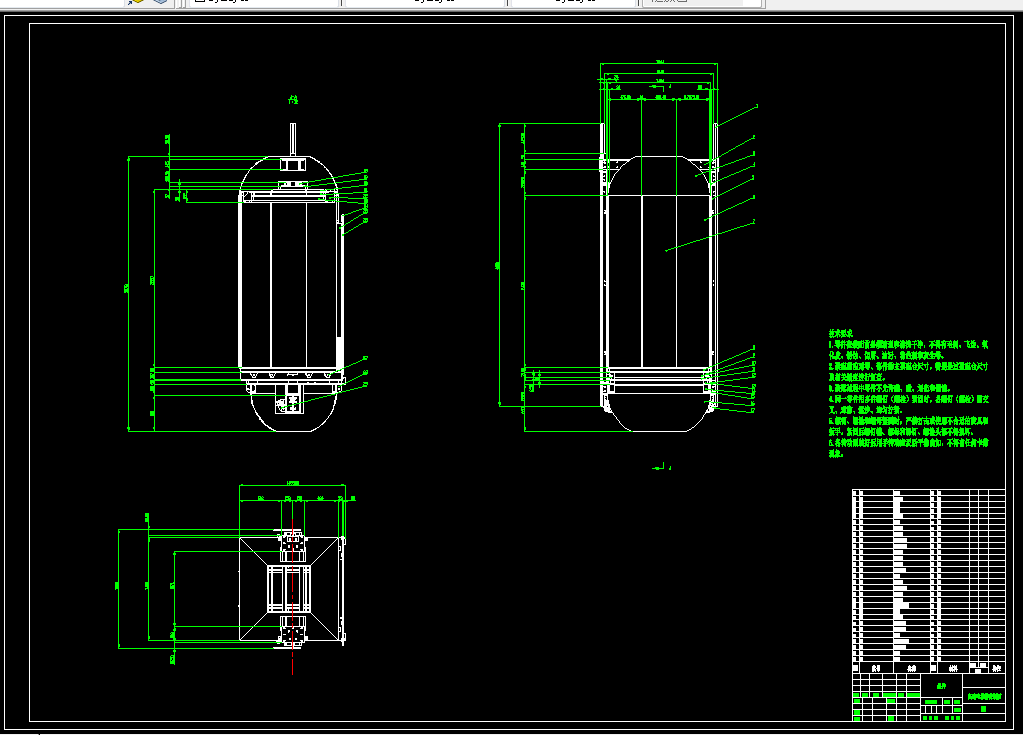Click the section mark below the section view

pyautogui.click(x=662, y=467)
